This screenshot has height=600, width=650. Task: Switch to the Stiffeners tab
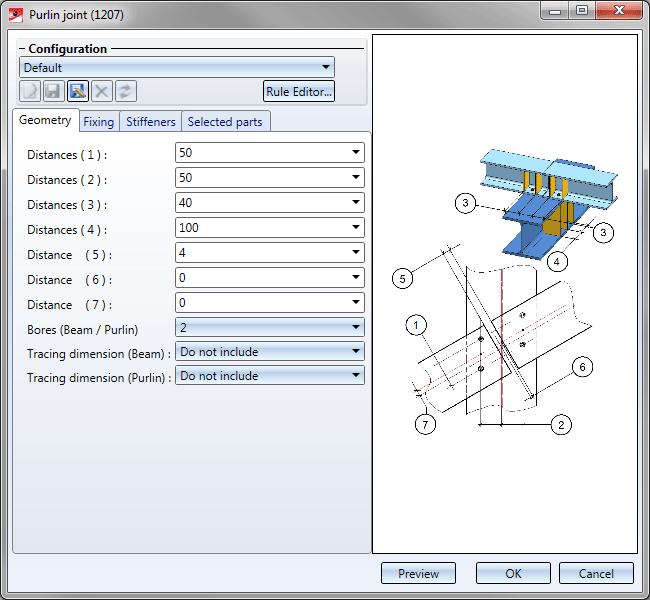(x=151, y=122)
